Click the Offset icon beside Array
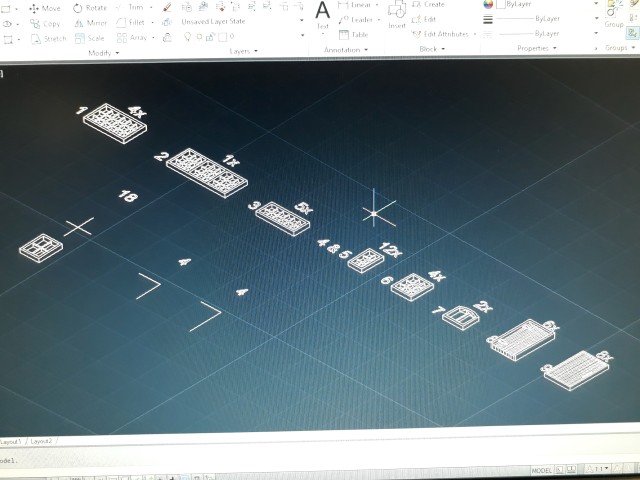This screenshot has height=480, width=640. (167, 38)
